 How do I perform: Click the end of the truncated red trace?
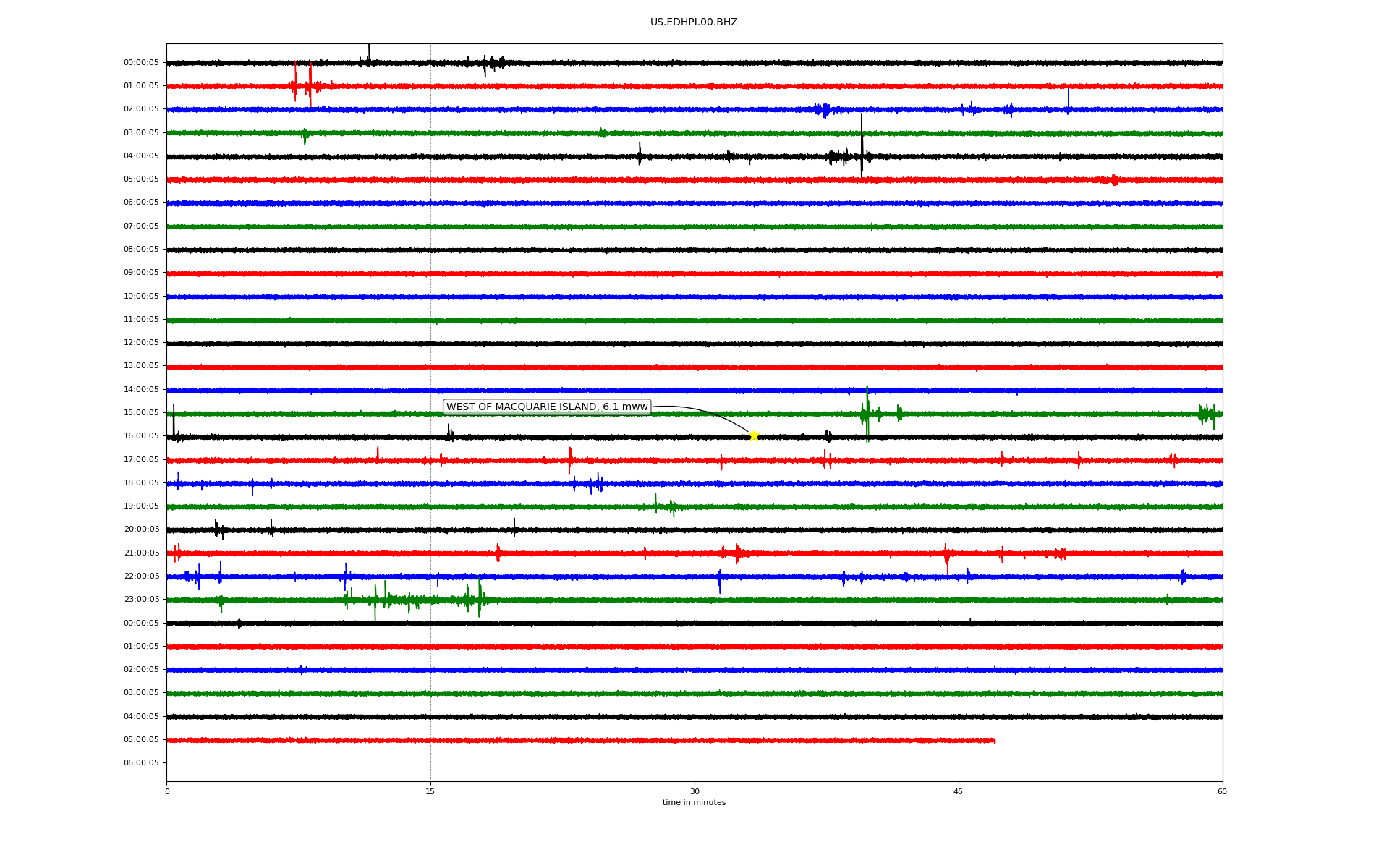click(995, 740)
